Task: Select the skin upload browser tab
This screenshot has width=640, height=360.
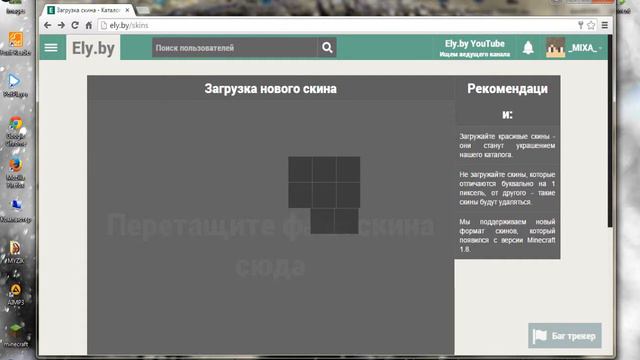Action: click(x=87, y=10)
